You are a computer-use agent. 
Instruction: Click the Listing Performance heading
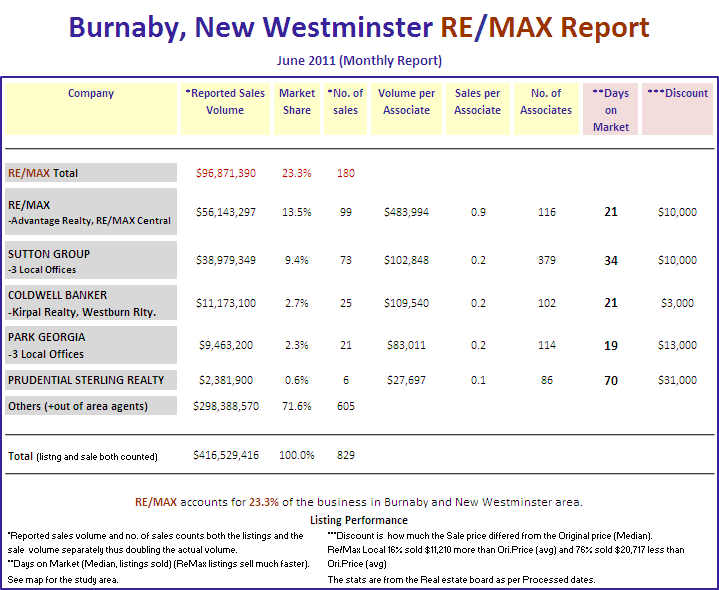pos(359,520)
